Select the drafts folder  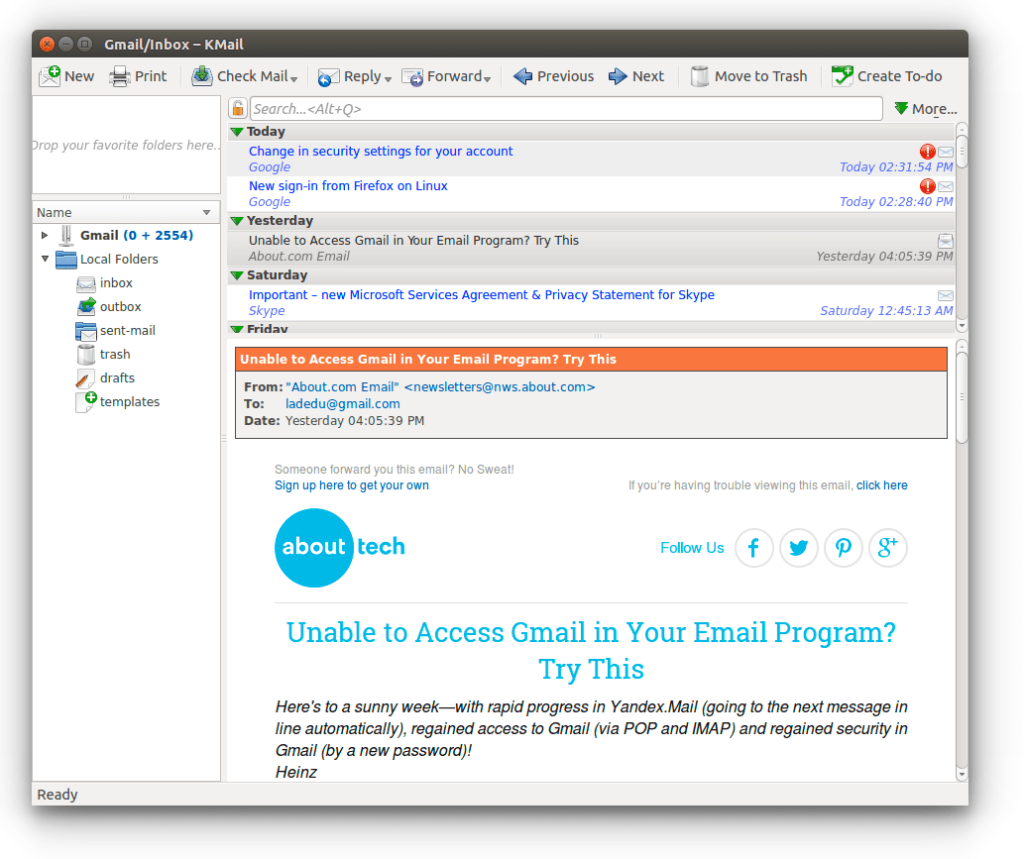coord(105,378)
